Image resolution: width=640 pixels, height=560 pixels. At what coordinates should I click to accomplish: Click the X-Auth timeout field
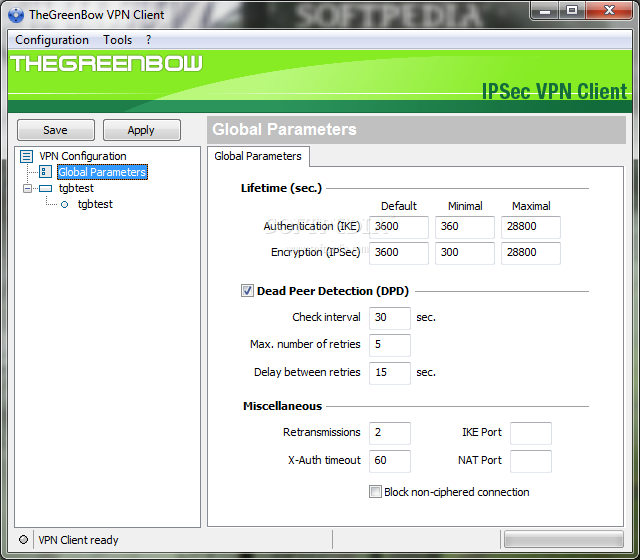pyautogui.click(x=390, y=461)
